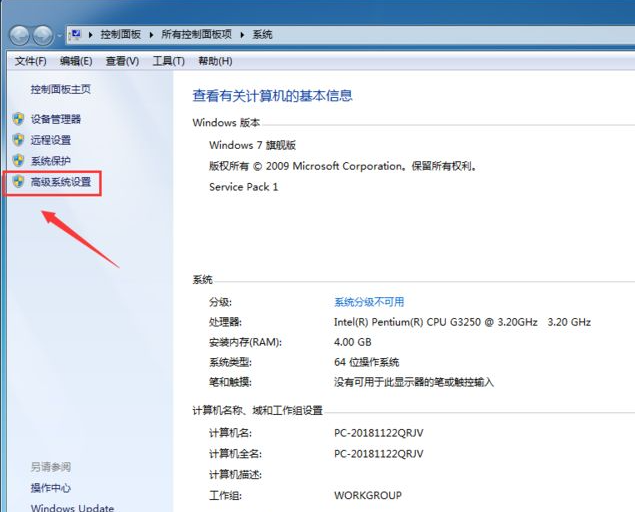Screen dimensions: 635x512
Task: Click the shield icon beside 高级系统设置
Action: tap(18, 182)
